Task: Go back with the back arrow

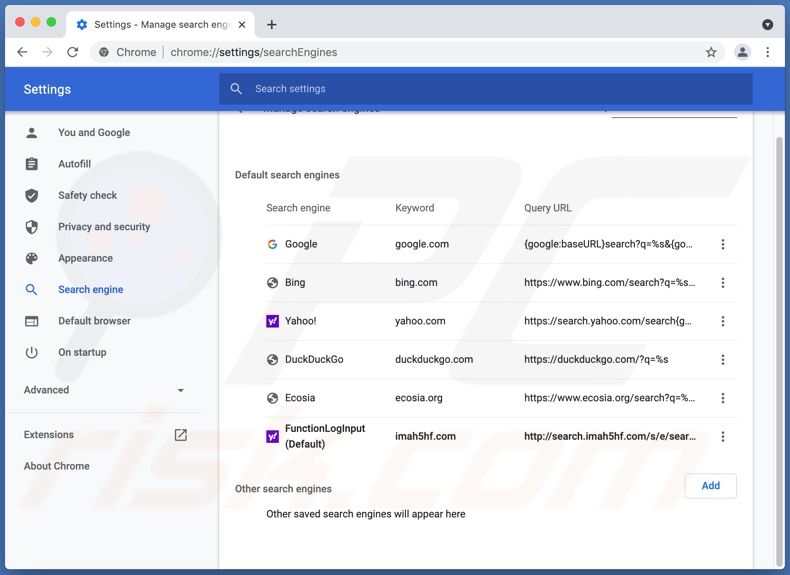Action: coord(22,52)
